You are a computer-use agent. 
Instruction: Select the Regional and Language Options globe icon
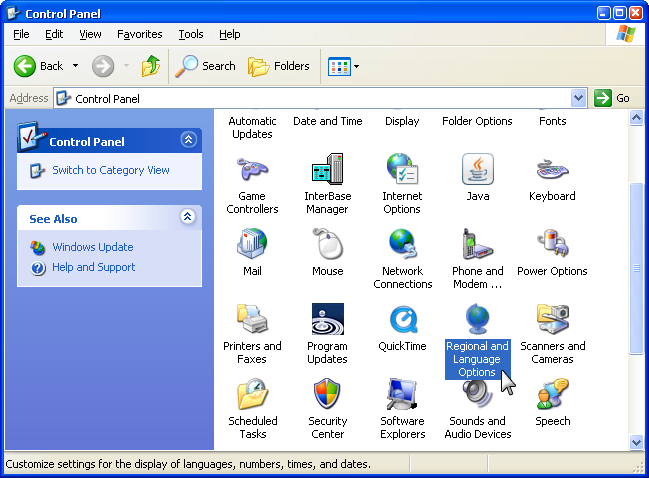click(x=478, y=318)
